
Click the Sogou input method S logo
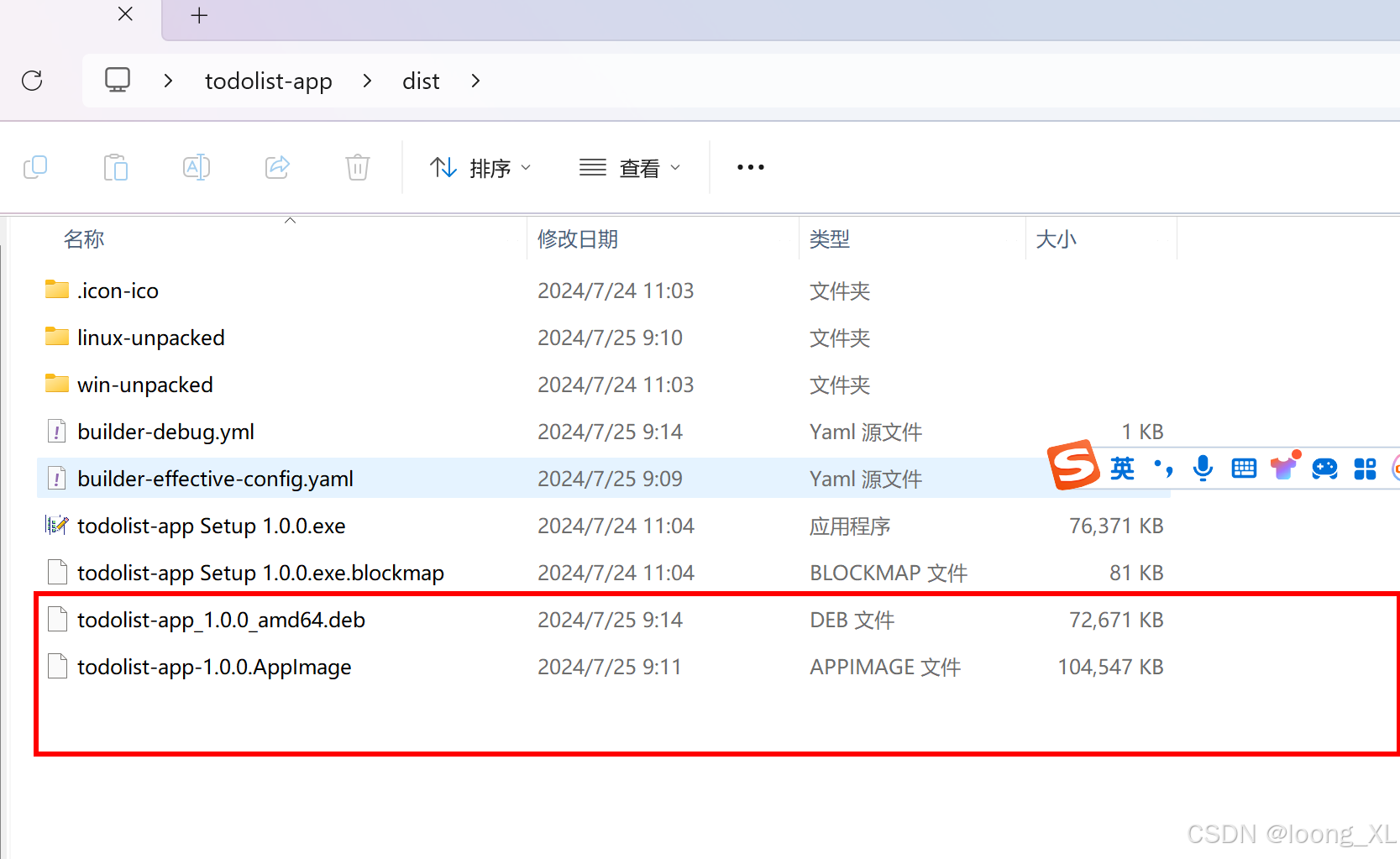tap(1073, 464)
